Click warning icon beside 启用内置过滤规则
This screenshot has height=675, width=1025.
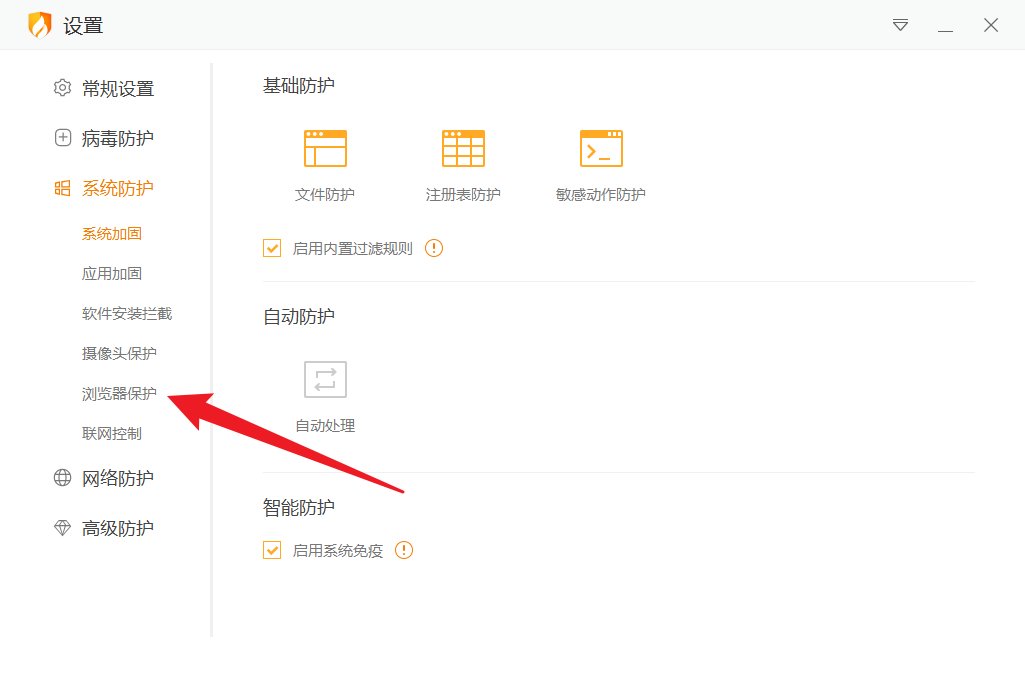click(434, 247)
